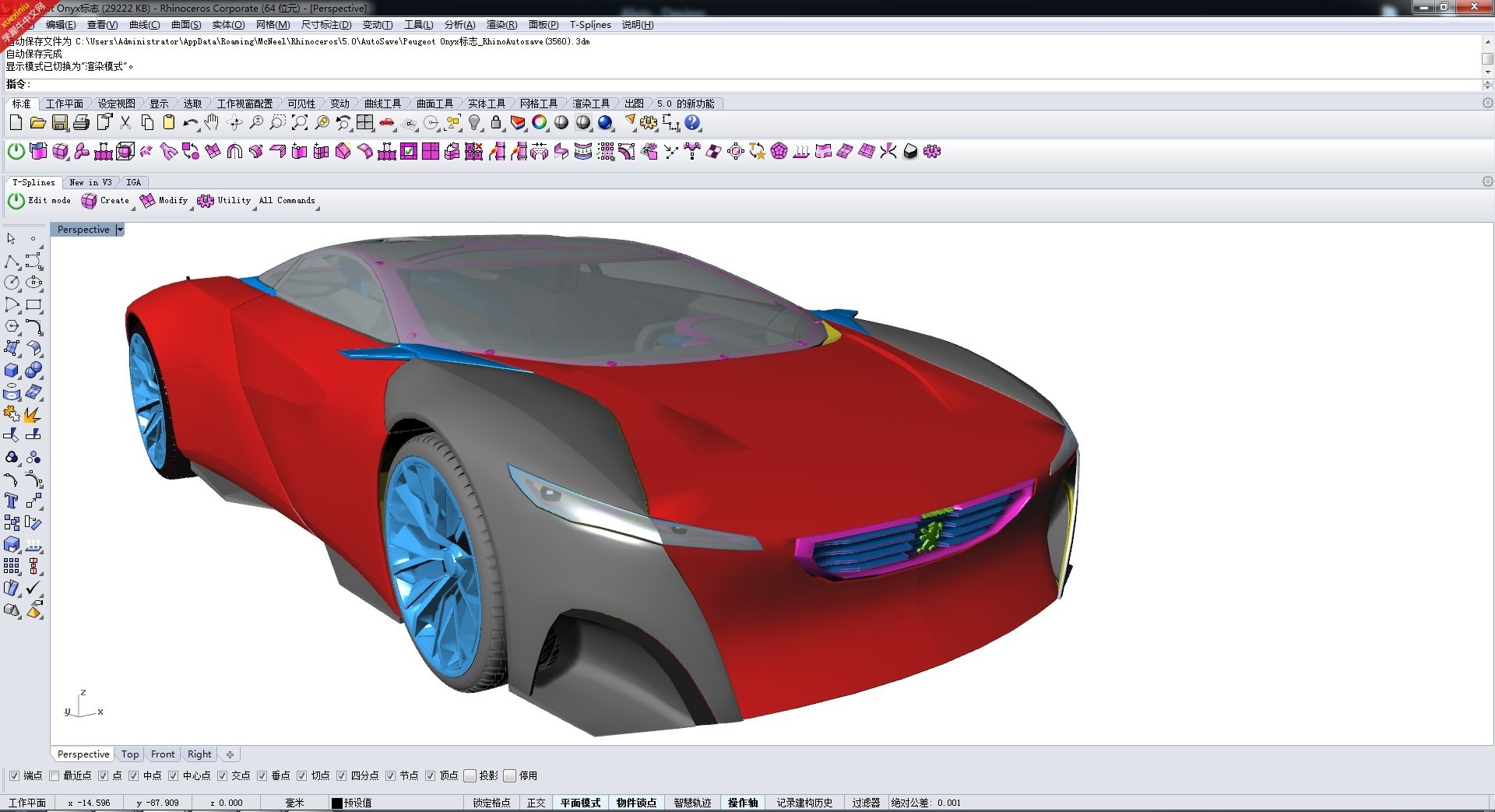Viewport: 1495px width, 812px height.
Task: Click the padlock lock objects icon
Action: pos(496,123)
